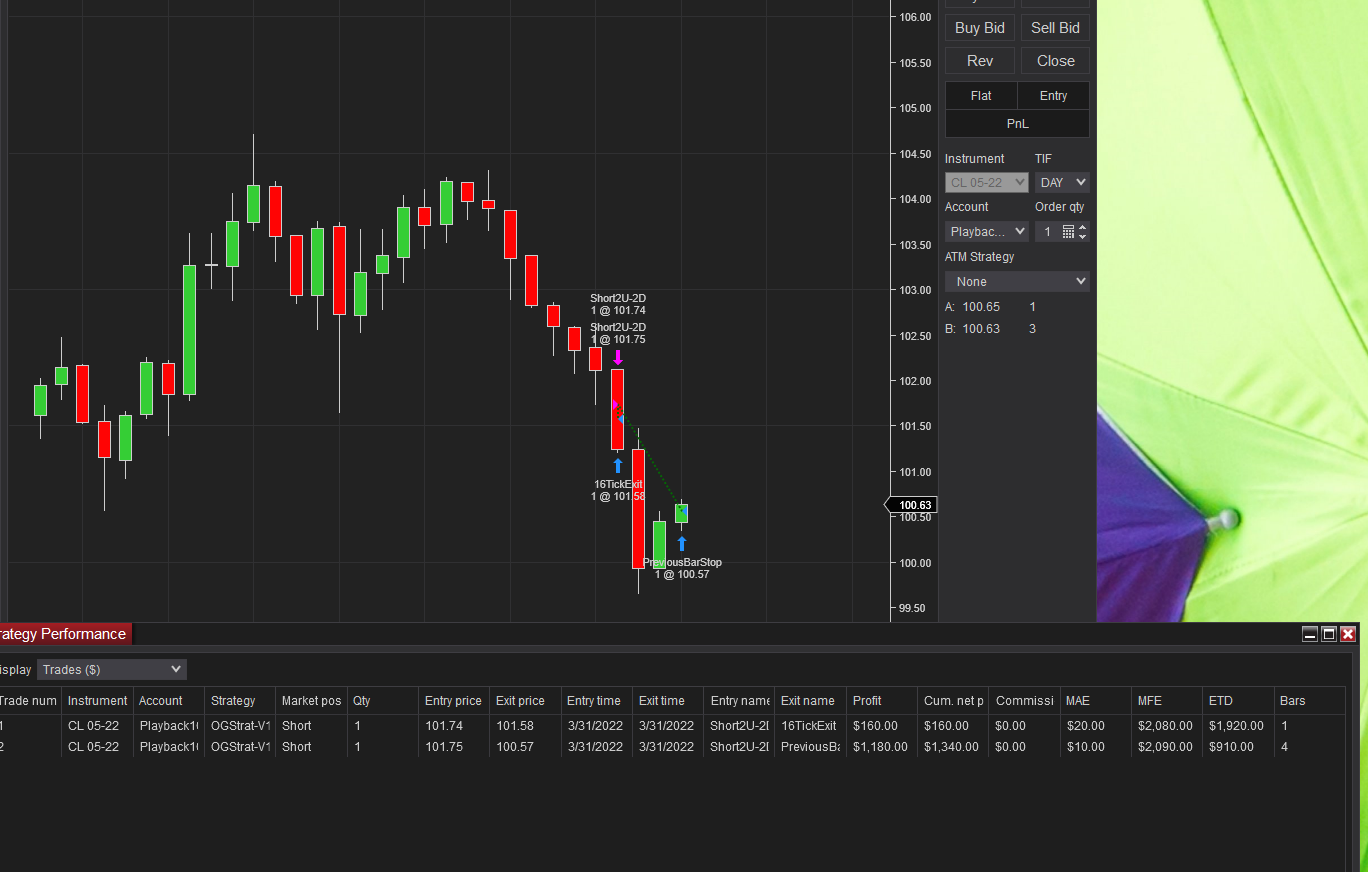Reverse position with the Rev button

[x=980, y=61]
